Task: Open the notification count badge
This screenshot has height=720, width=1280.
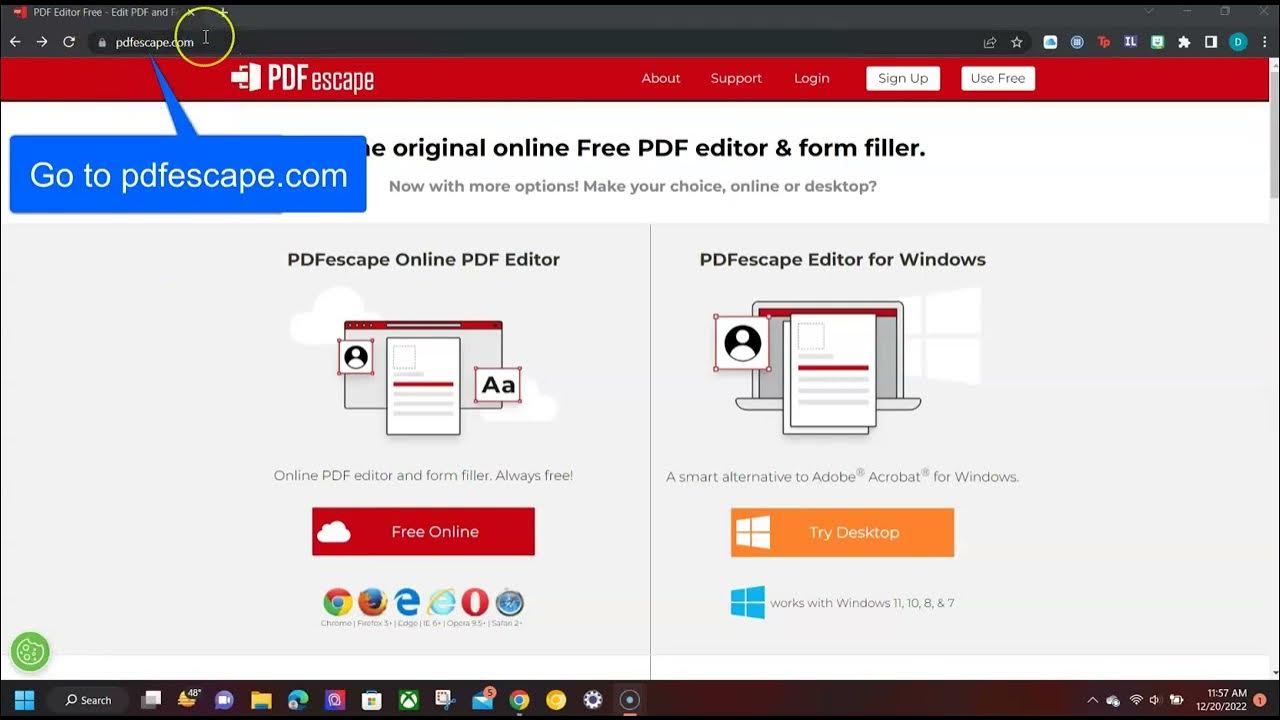Action: click(x=1260, y=700)
